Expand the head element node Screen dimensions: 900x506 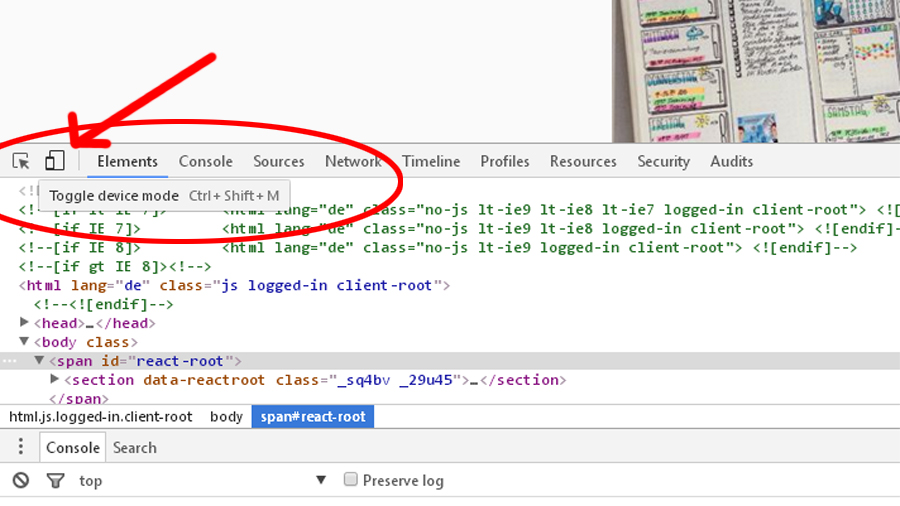[24, 322]
